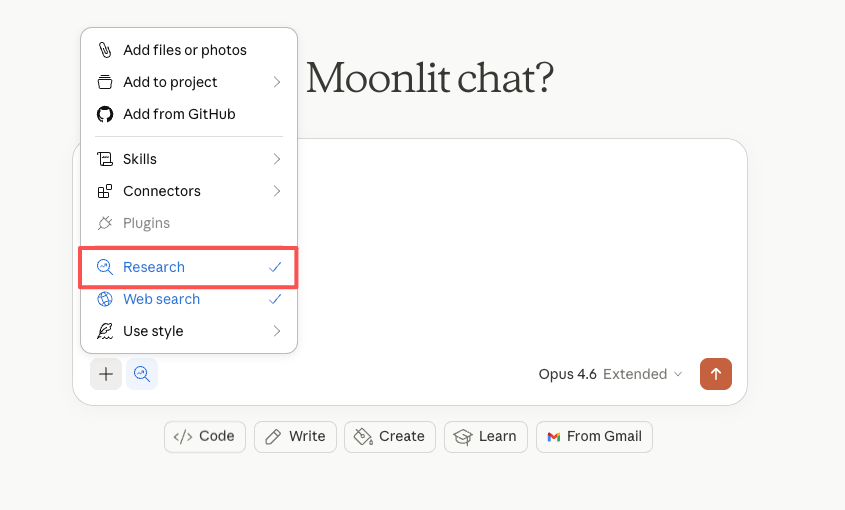
Task: Click the Plugins plug icon
Action: (105, 223)
